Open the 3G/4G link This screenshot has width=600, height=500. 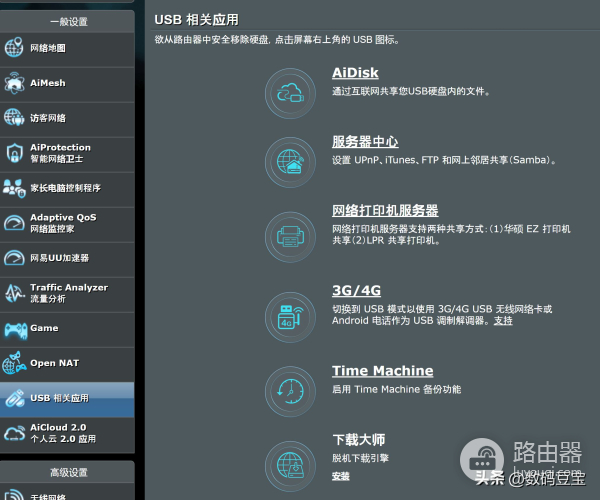pos(356,290)
